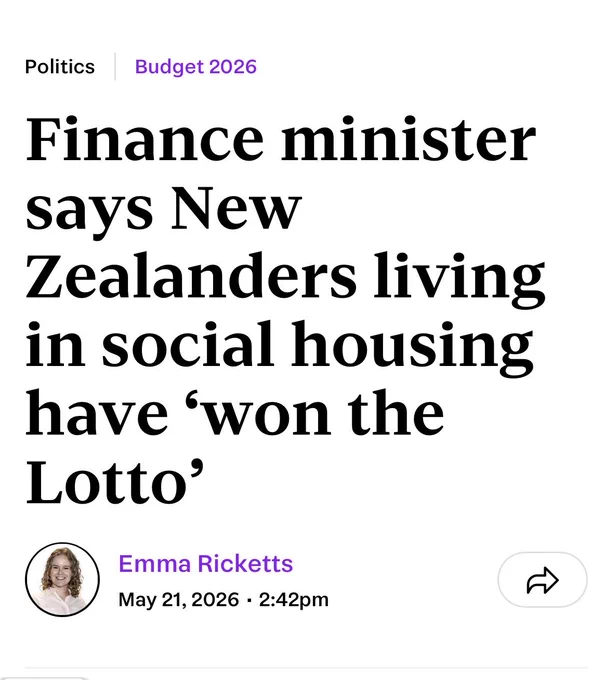Click the divider between Politics and Budget 2026
The image size is (605, 680).
pyautogui.click(x=115, y=67)
